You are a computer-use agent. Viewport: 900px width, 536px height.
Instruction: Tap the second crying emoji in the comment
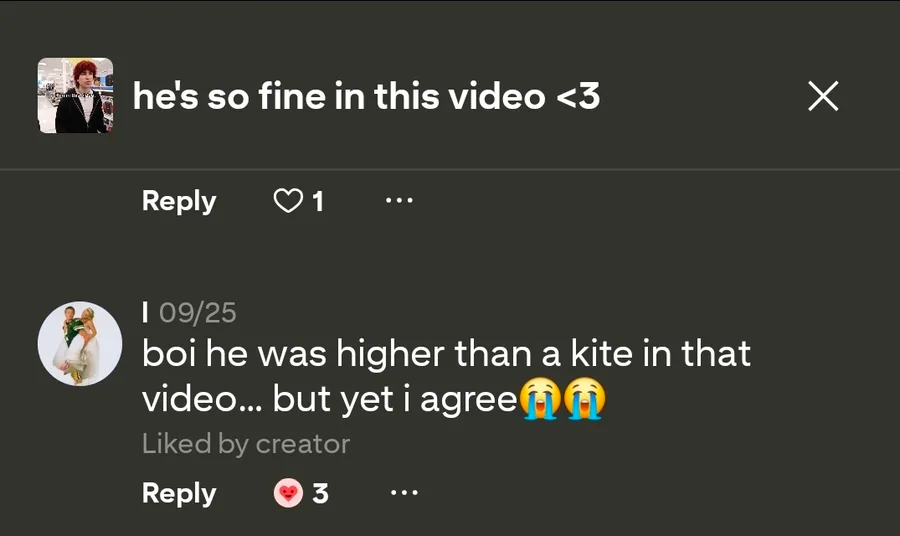[585, 399]
